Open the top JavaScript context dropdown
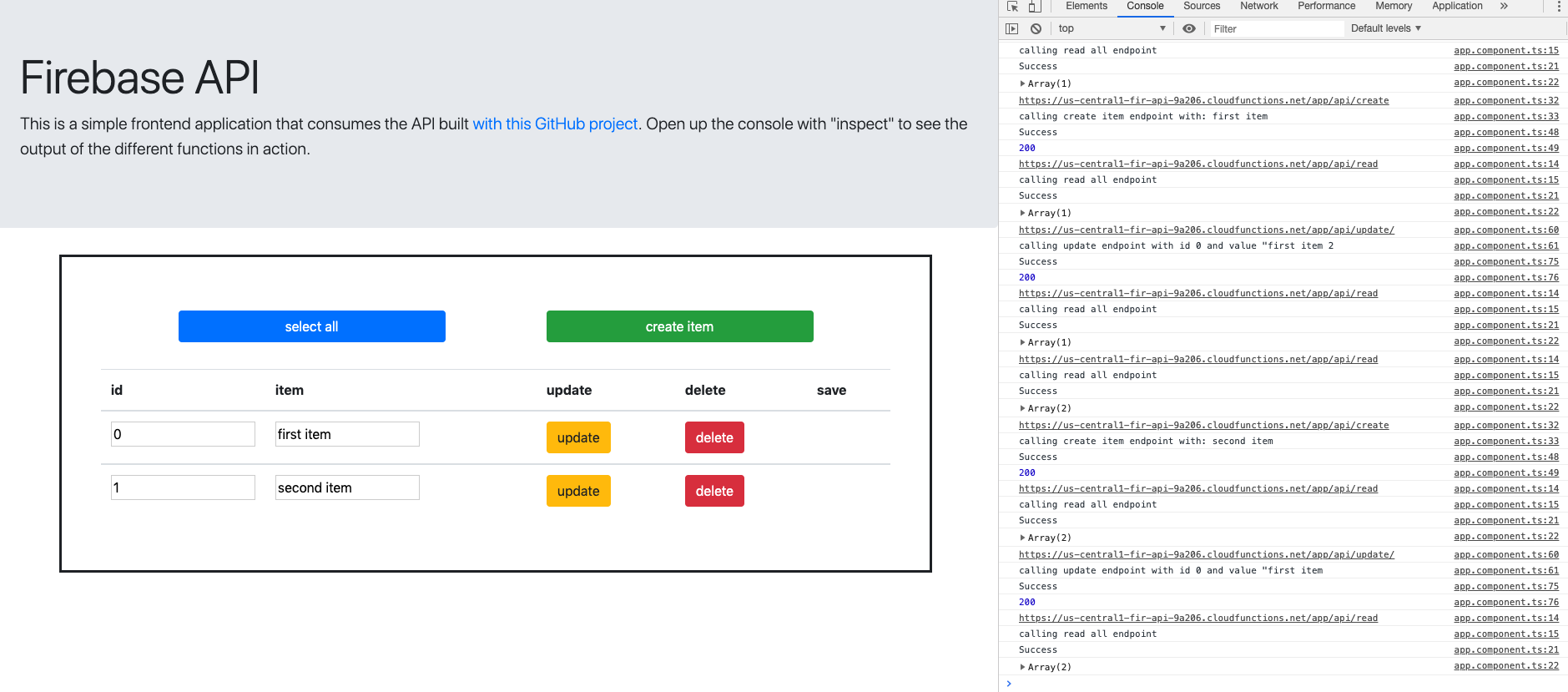This screenshot has width=1568, height=692. (1111, 28)
